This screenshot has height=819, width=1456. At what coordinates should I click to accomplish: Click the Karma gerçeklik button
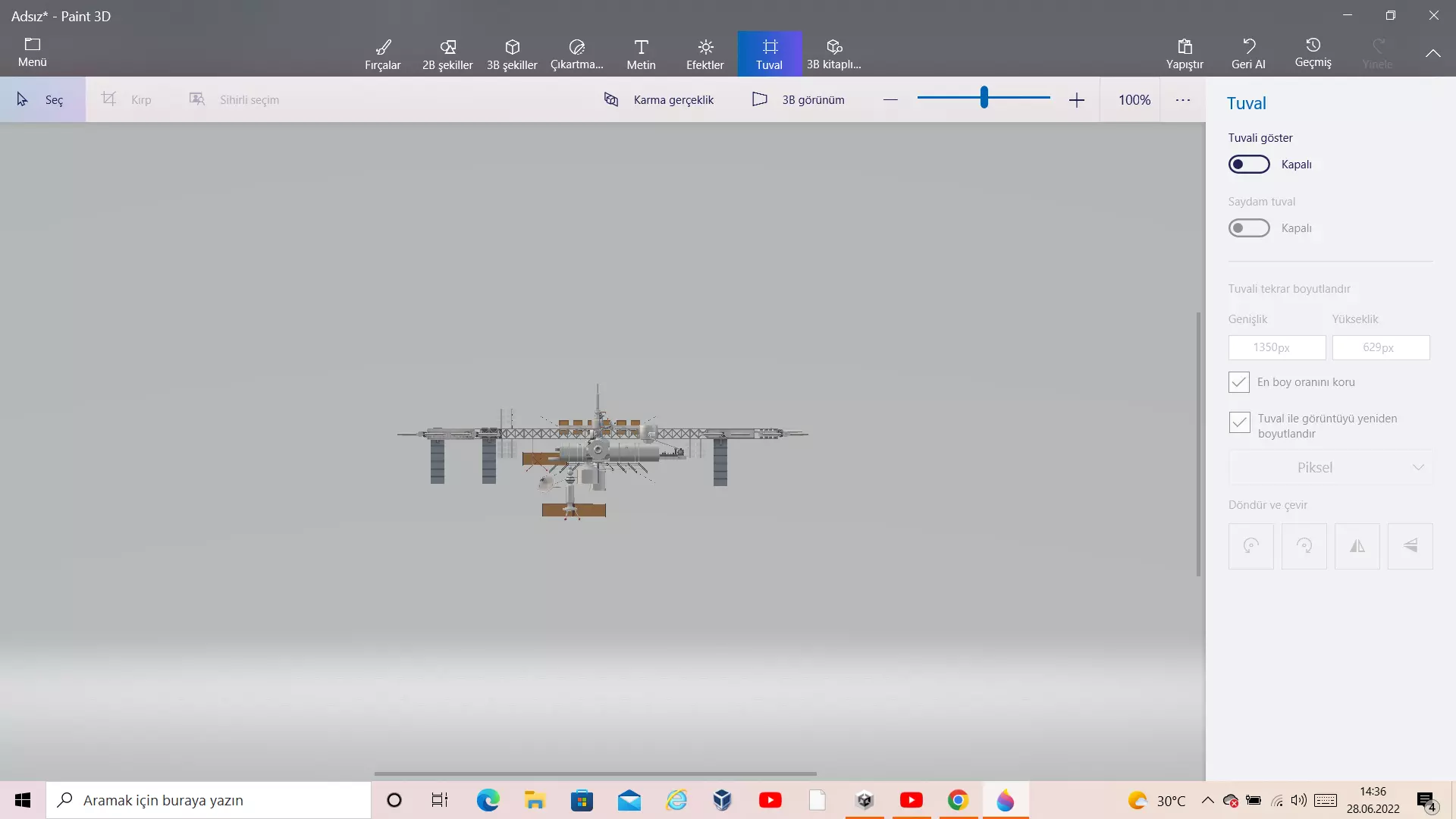tap(658, 100)
